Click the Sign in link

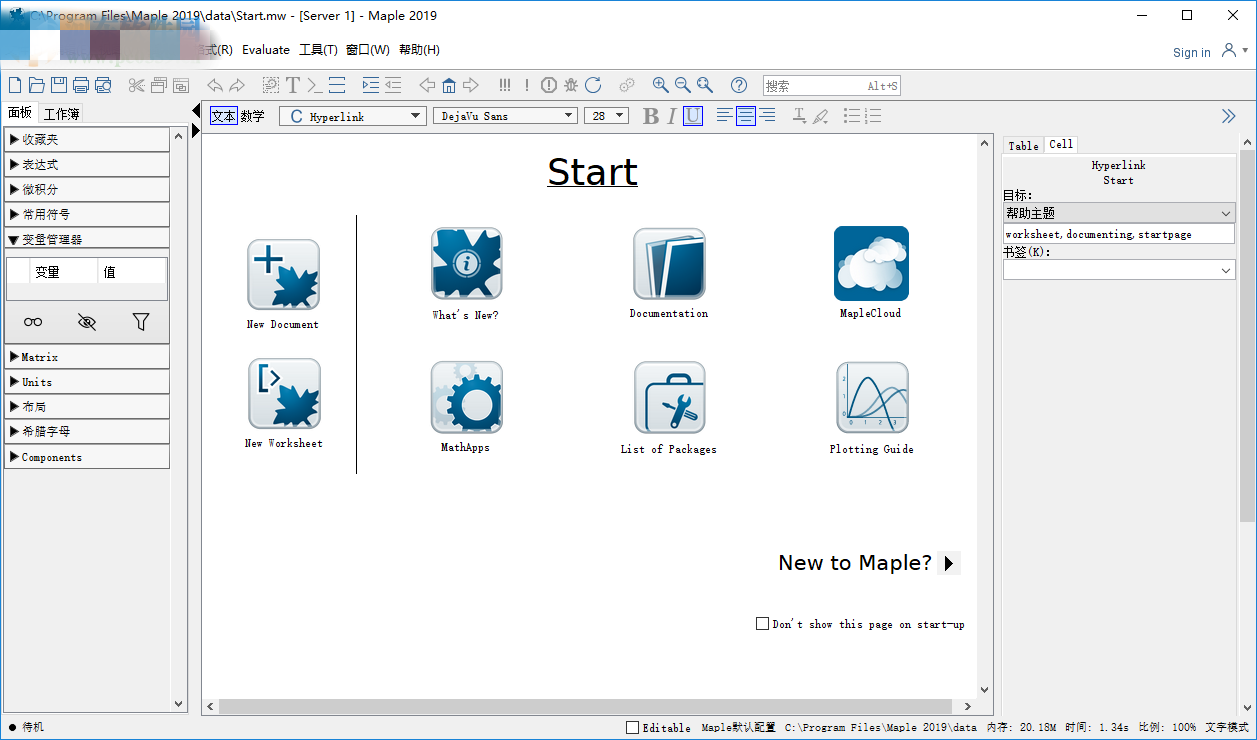click(1192, 53)
